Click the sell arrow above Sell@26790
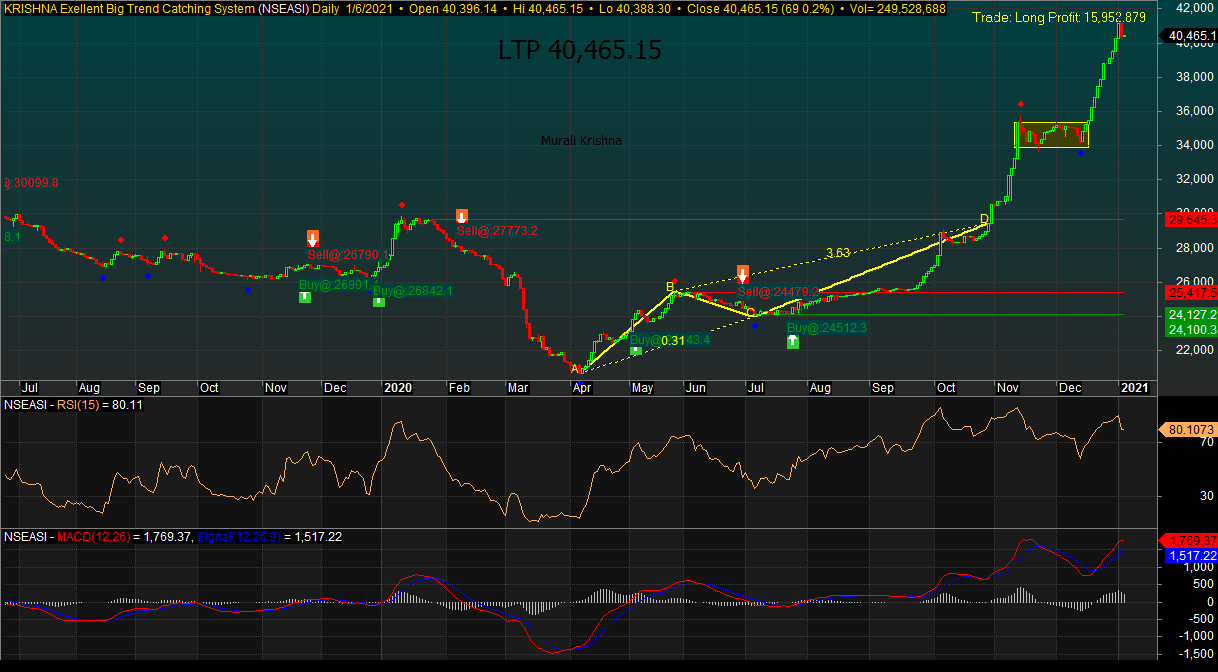This screenshot has height=672, width=1218. [313, 238]
